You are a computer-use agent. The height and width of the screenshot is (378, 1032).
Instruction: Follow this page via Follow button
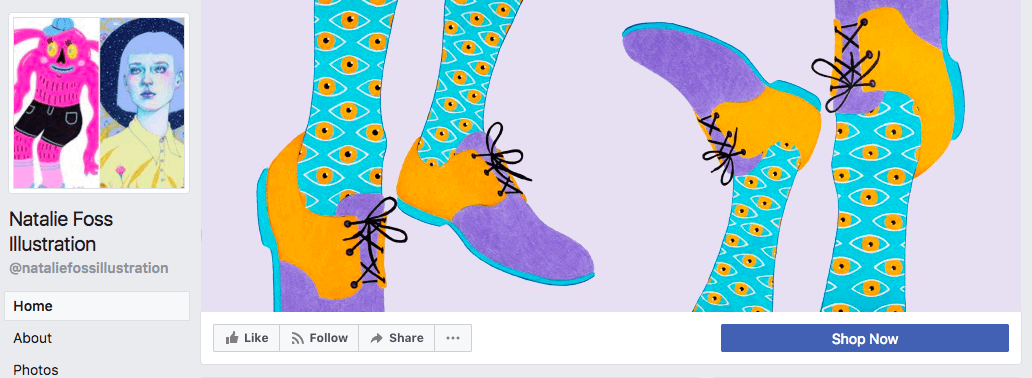(319, 338)
